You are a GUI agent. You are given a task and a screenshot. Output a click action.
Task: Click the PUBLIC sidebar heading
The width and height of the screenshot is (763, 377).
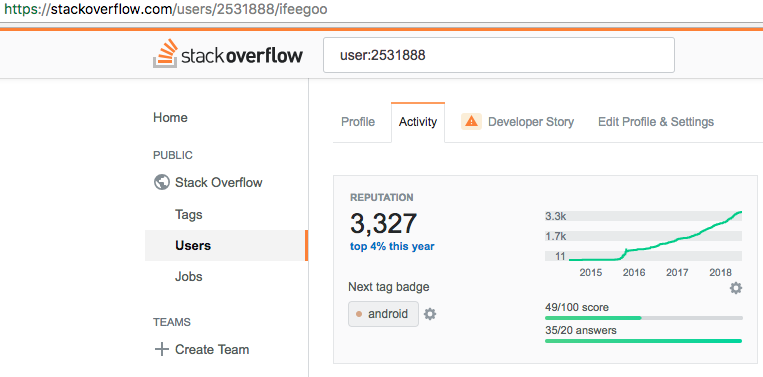tap(173, 155)
